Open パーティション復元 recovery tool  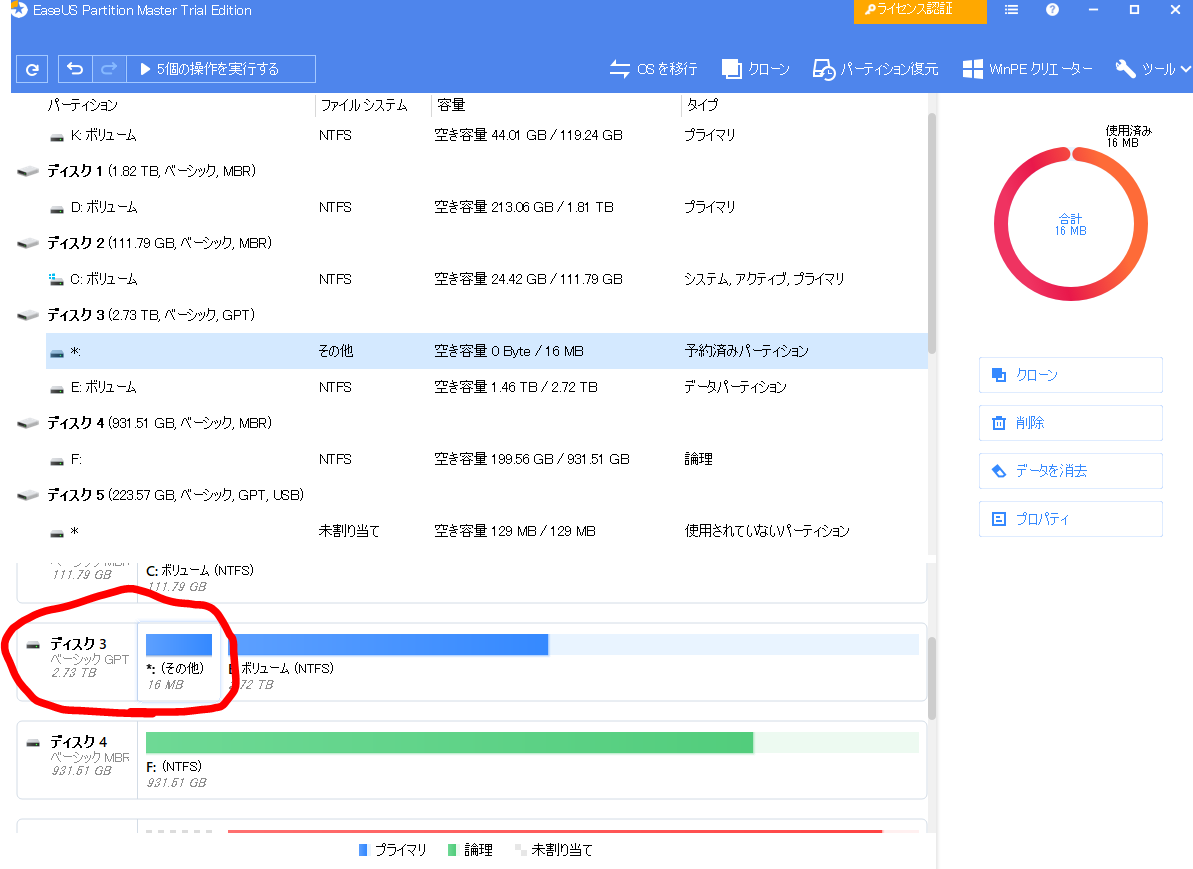(876, 69)
